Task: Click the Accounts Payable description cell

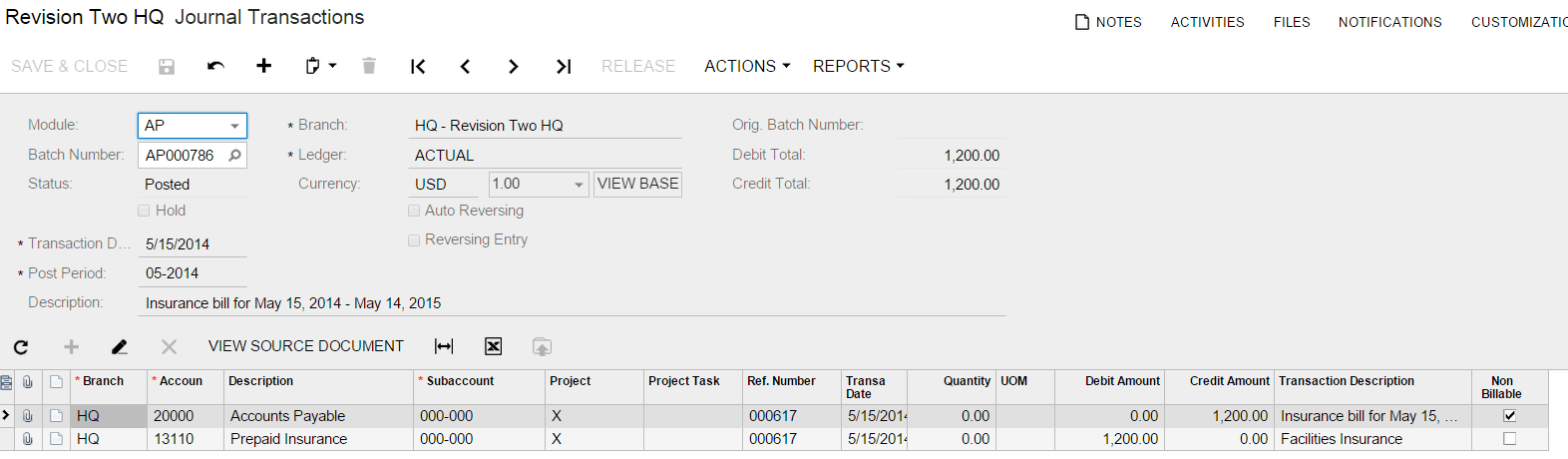Action: (318, 416)
